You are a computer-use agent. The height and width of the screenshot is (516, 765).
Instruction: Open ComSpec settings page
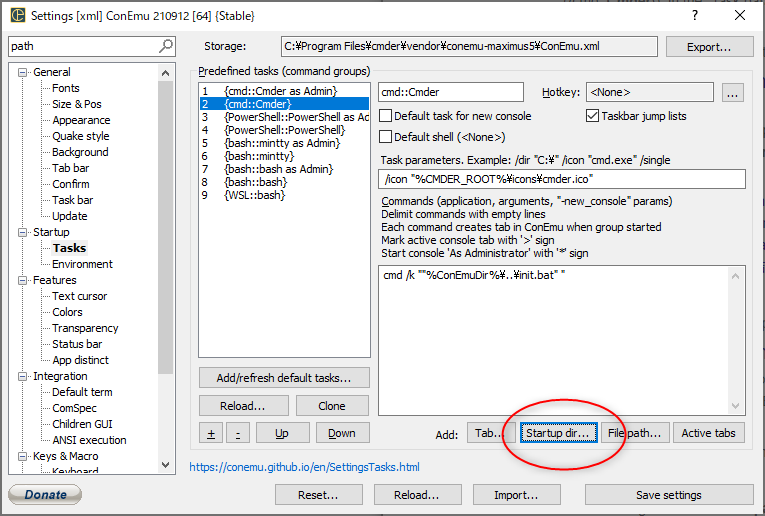[x=74, y=408]
